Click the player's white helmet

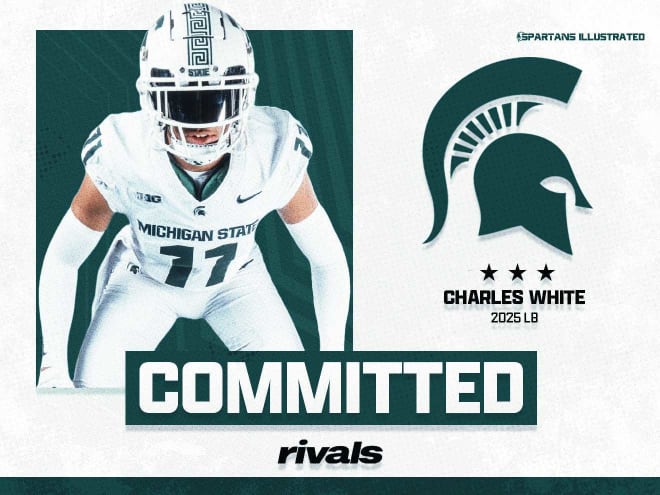click(x=197, y=82)
